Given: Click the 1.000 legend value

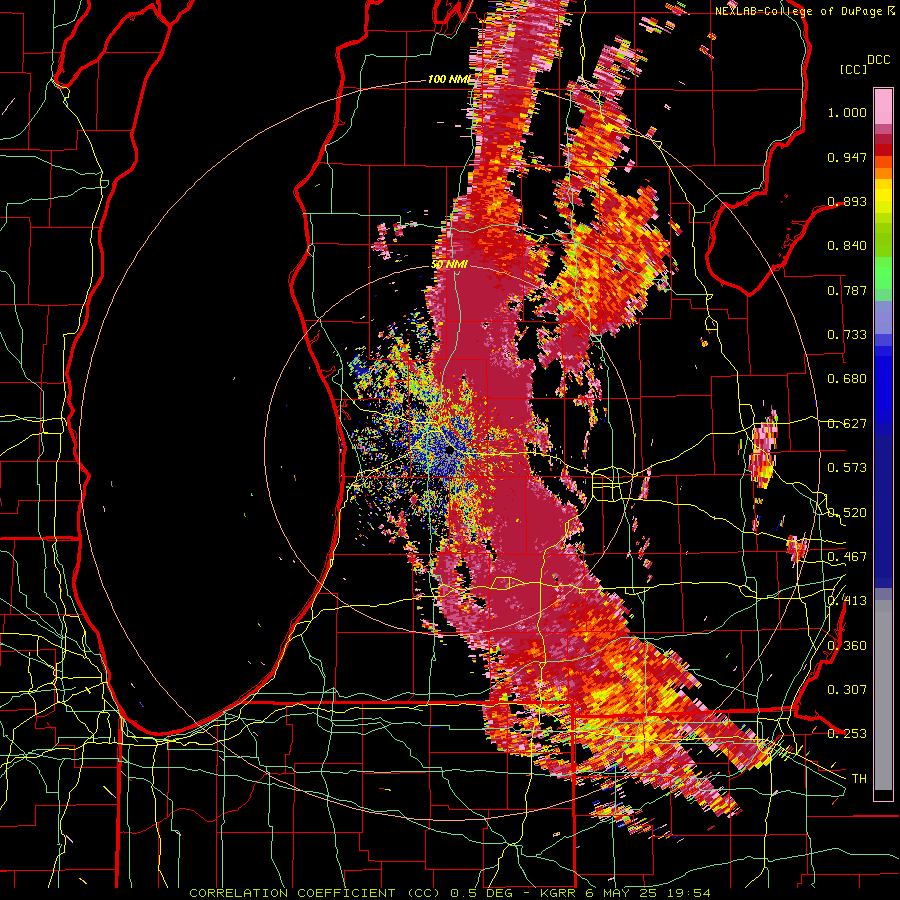Looking at the screenshot, I should [x=847, y=112].
